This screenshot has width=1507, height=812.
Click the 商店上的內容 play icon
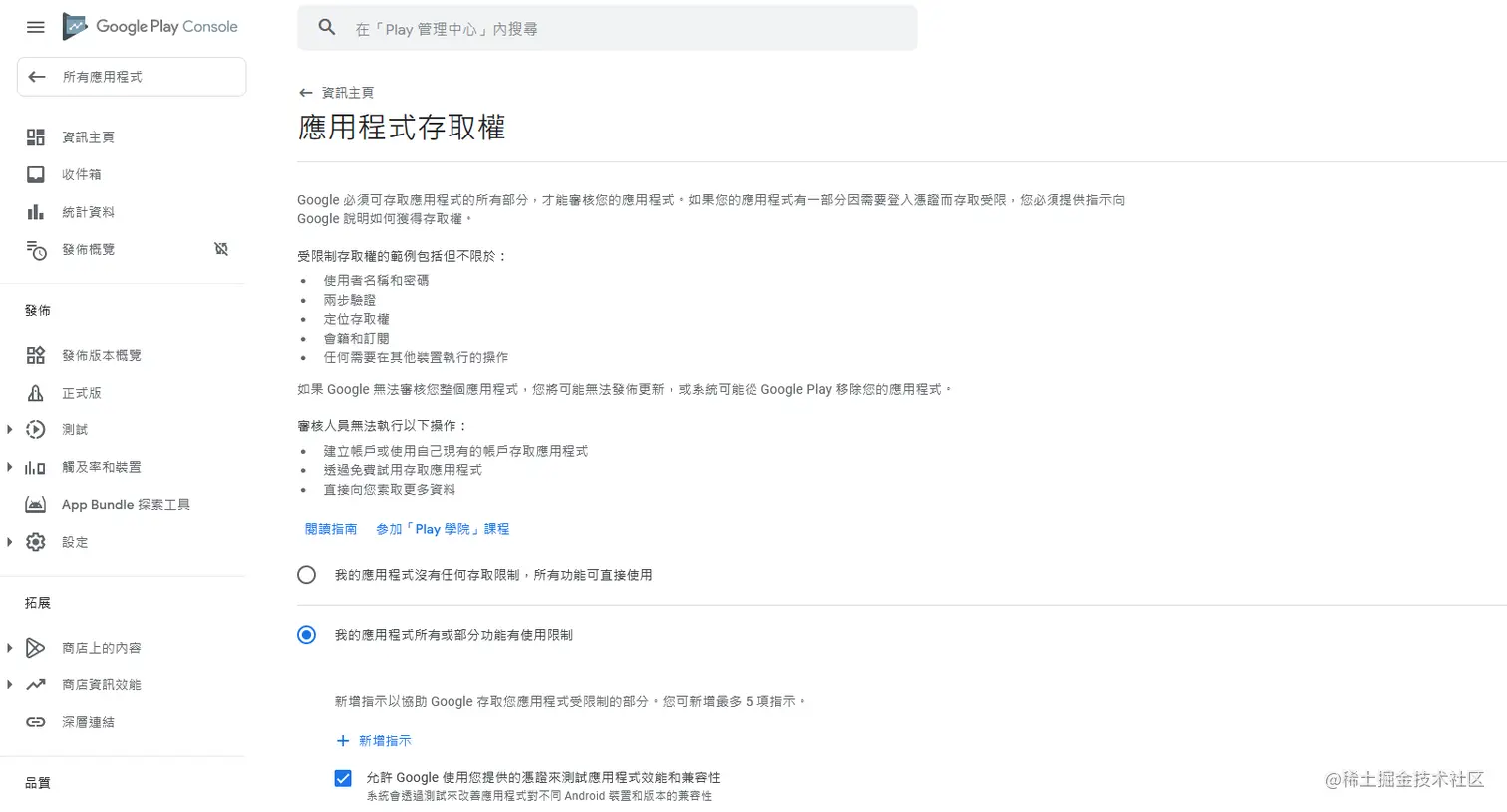point(36,648)
